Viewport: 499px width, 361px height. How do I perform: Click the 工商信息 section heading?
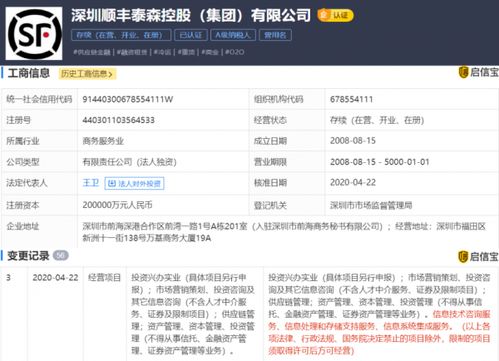[x=29, y=73]
